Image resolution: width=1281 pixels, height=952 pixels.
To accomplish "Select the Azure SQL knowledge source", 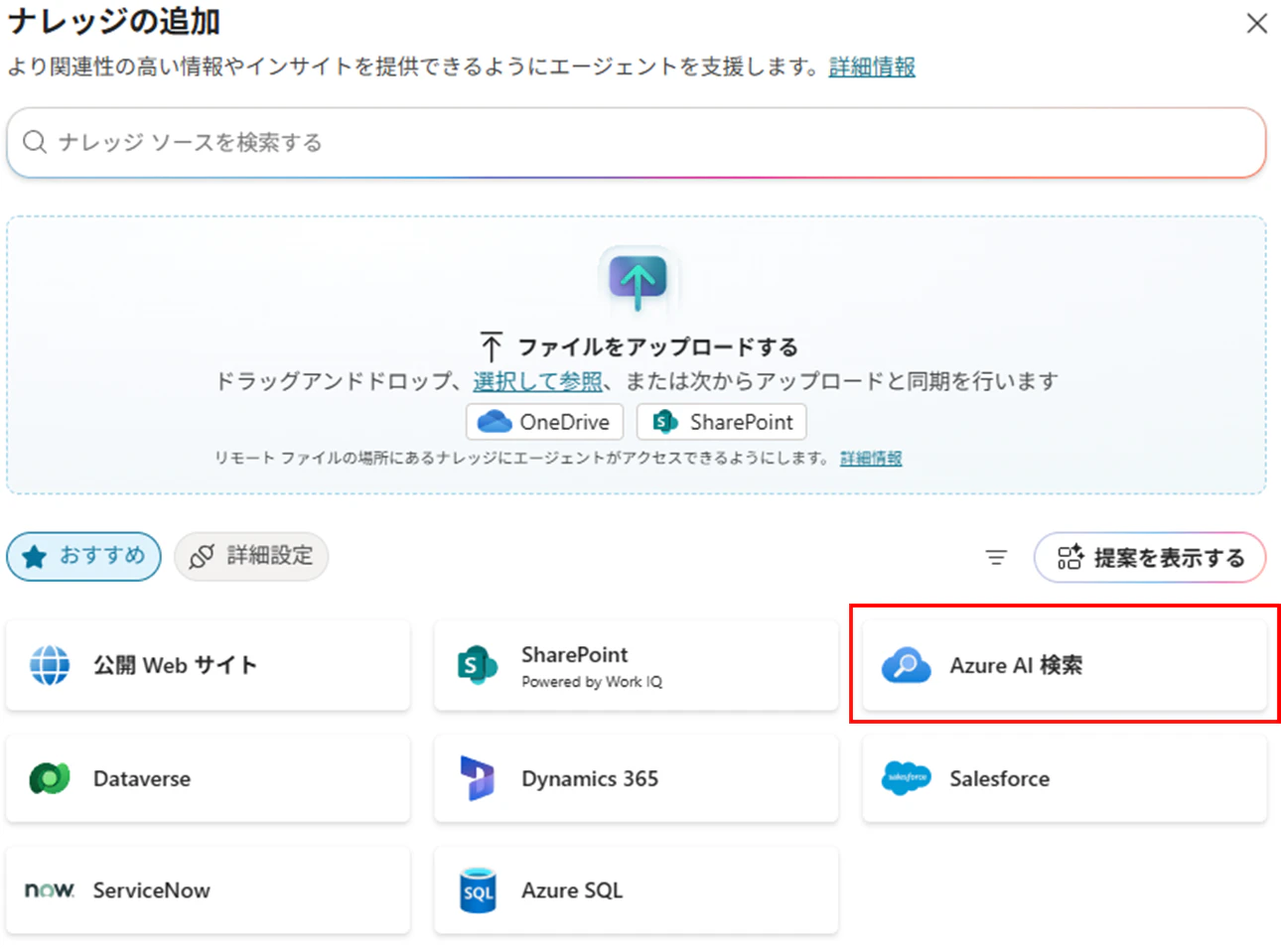I will point(637,890).
